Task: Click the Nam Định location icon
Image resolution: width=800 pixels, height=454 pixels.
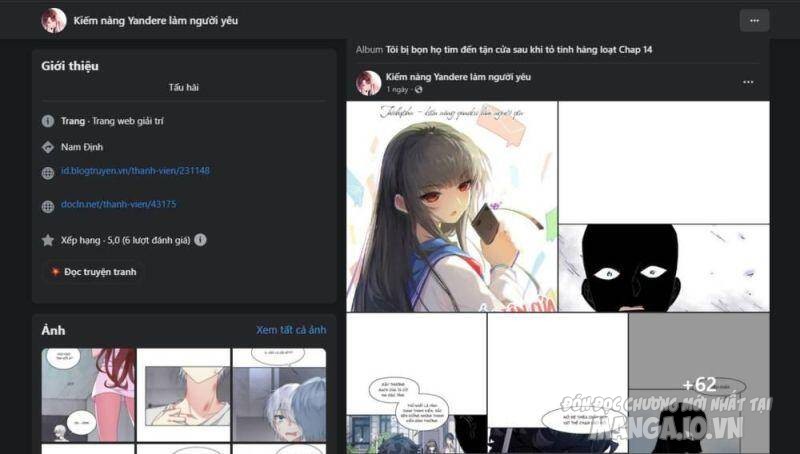Action: point(48,147)
